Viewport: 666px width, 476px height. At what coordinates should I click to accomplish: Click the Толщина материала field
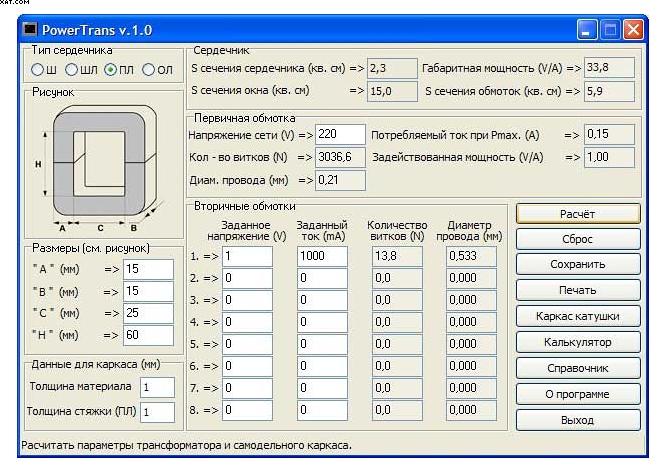tap(158, 387)
